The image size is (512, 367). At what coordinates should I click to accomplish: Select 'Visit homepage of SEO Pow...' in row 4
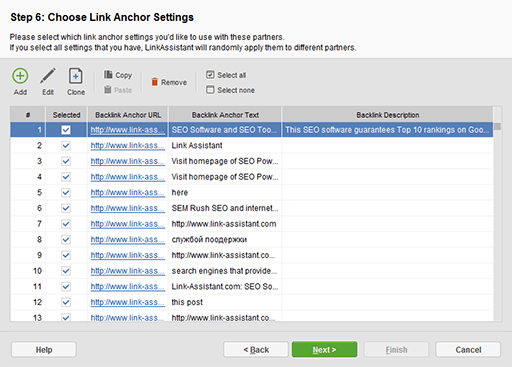coord(225,177)
